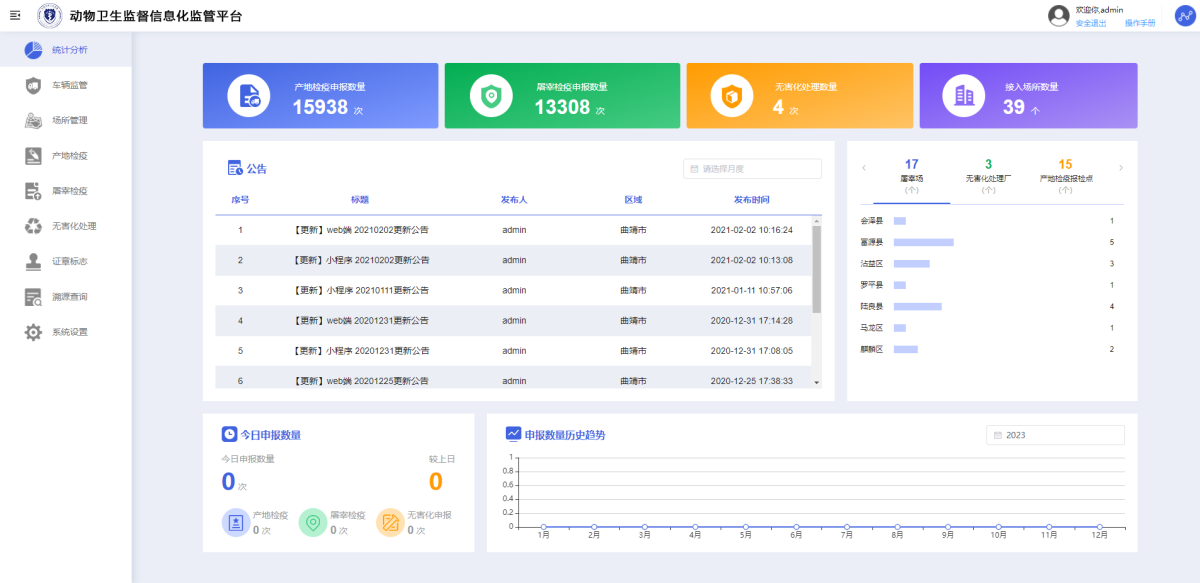
Task: Select the 场所管理 place management sidebar icon
Action: tap(31, 120)
